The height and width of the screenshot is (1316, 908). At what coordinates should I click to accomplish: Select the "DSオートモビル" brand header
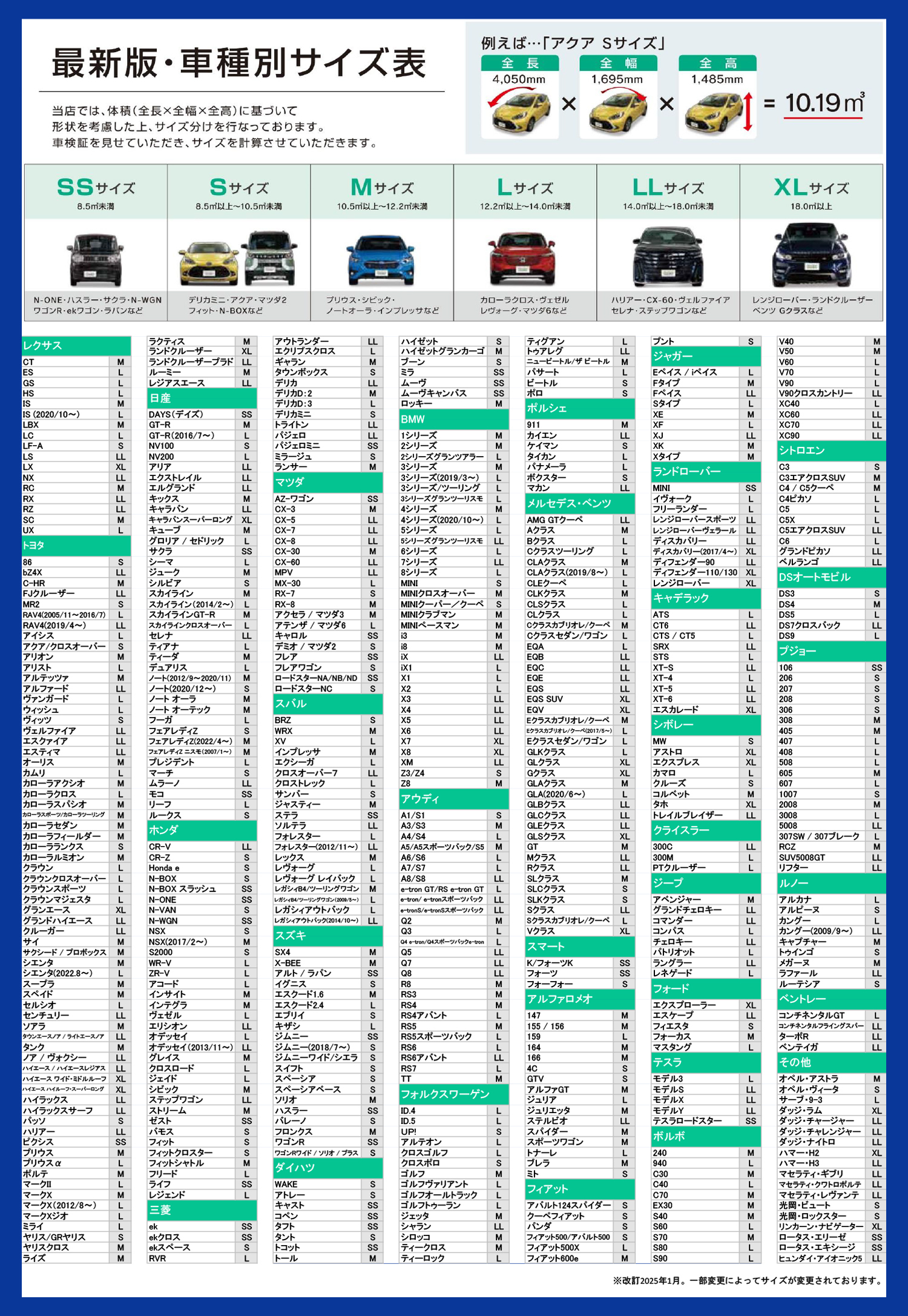(x=832, y=577)
